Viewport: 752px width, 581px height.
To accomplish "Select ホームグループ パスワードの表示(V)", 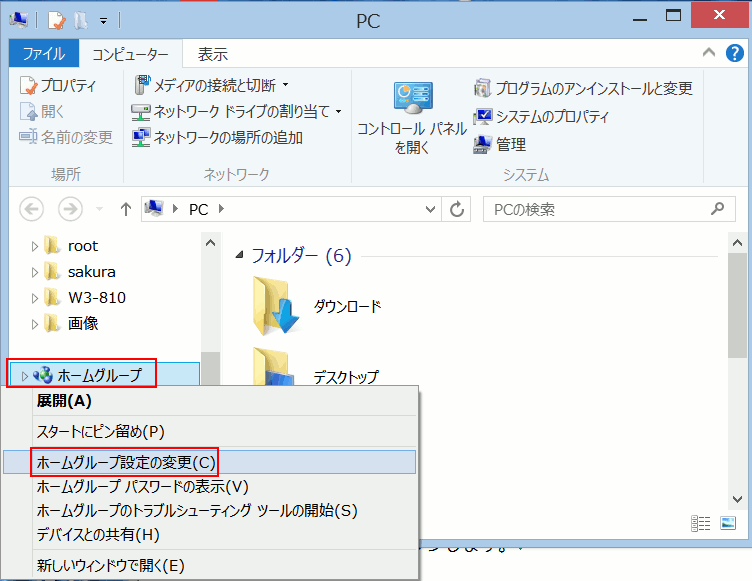I will point(142,487).
